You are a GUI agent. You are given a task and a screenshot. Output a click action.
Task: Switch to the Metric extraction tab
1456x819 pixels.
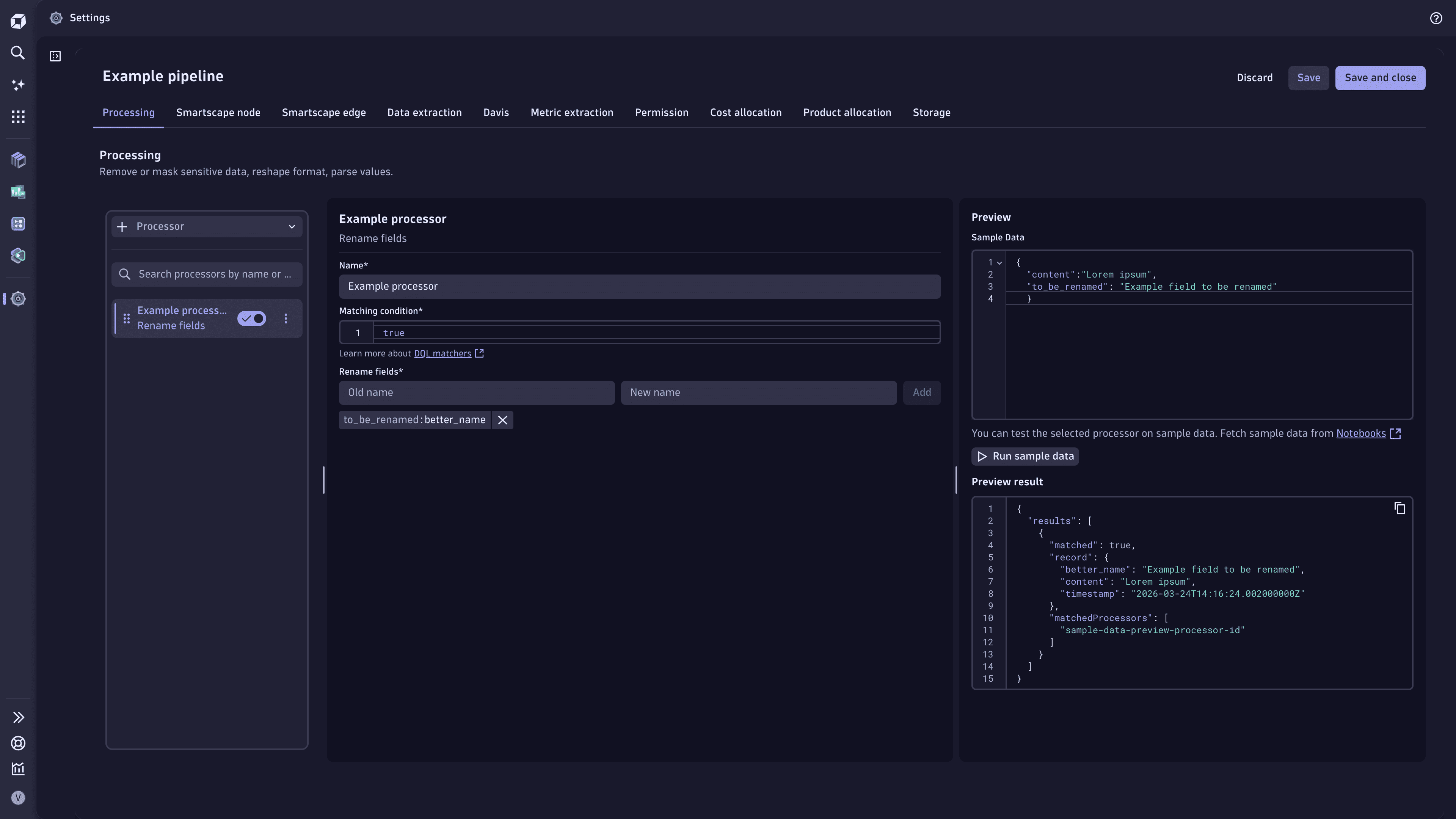[x=571, y=113]
